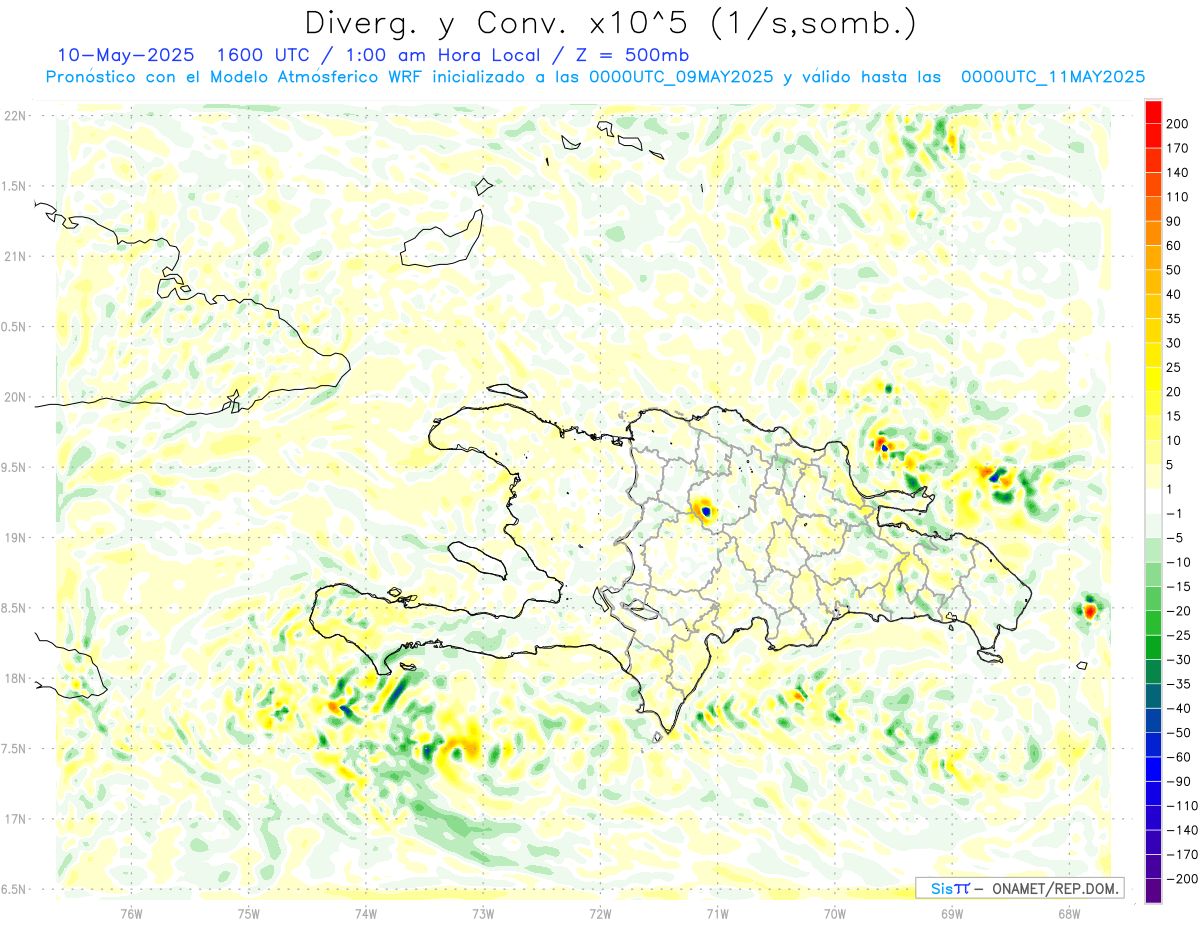
Task: Pick the white swatch between 1 and -1
Action: click(x=1153, y=501)
